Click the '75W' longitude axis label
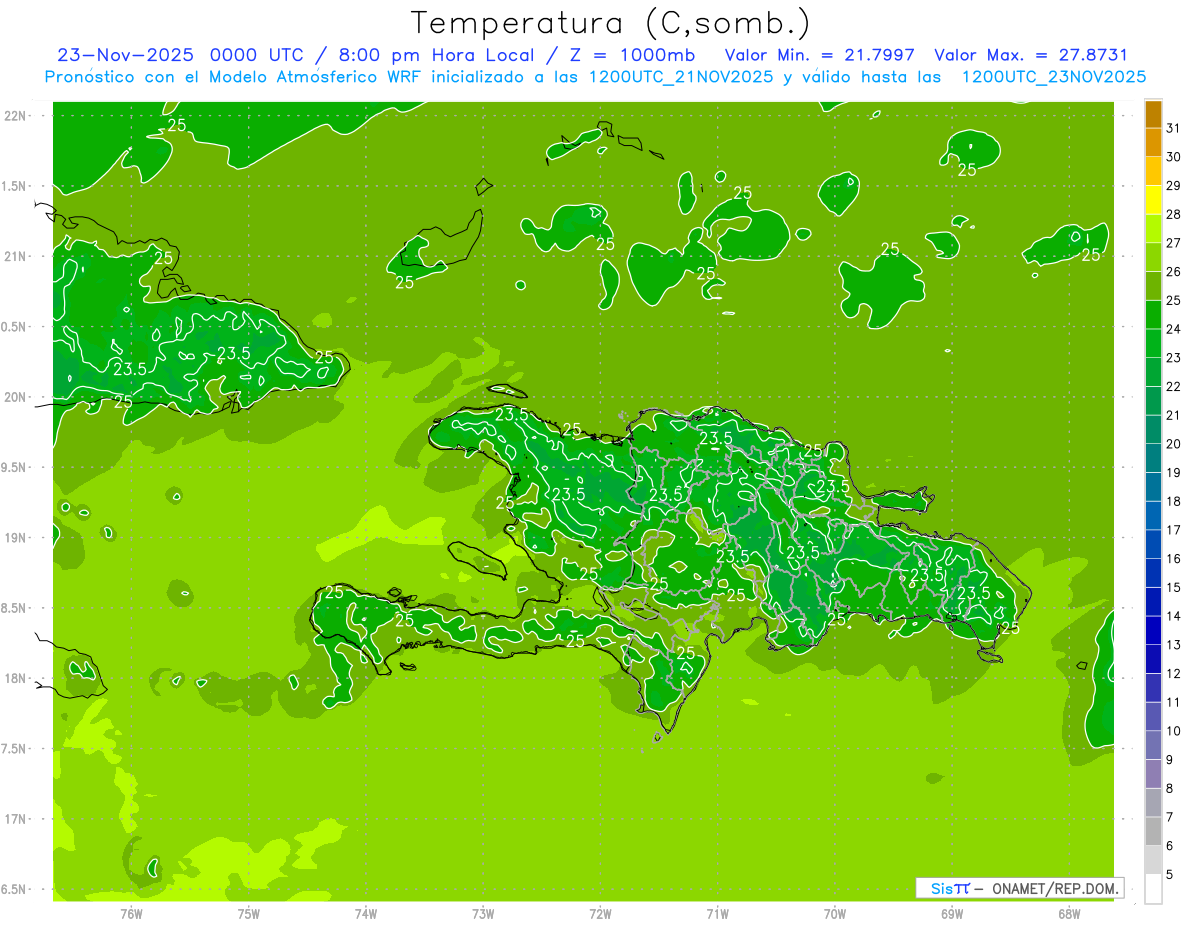 [248, 914]
